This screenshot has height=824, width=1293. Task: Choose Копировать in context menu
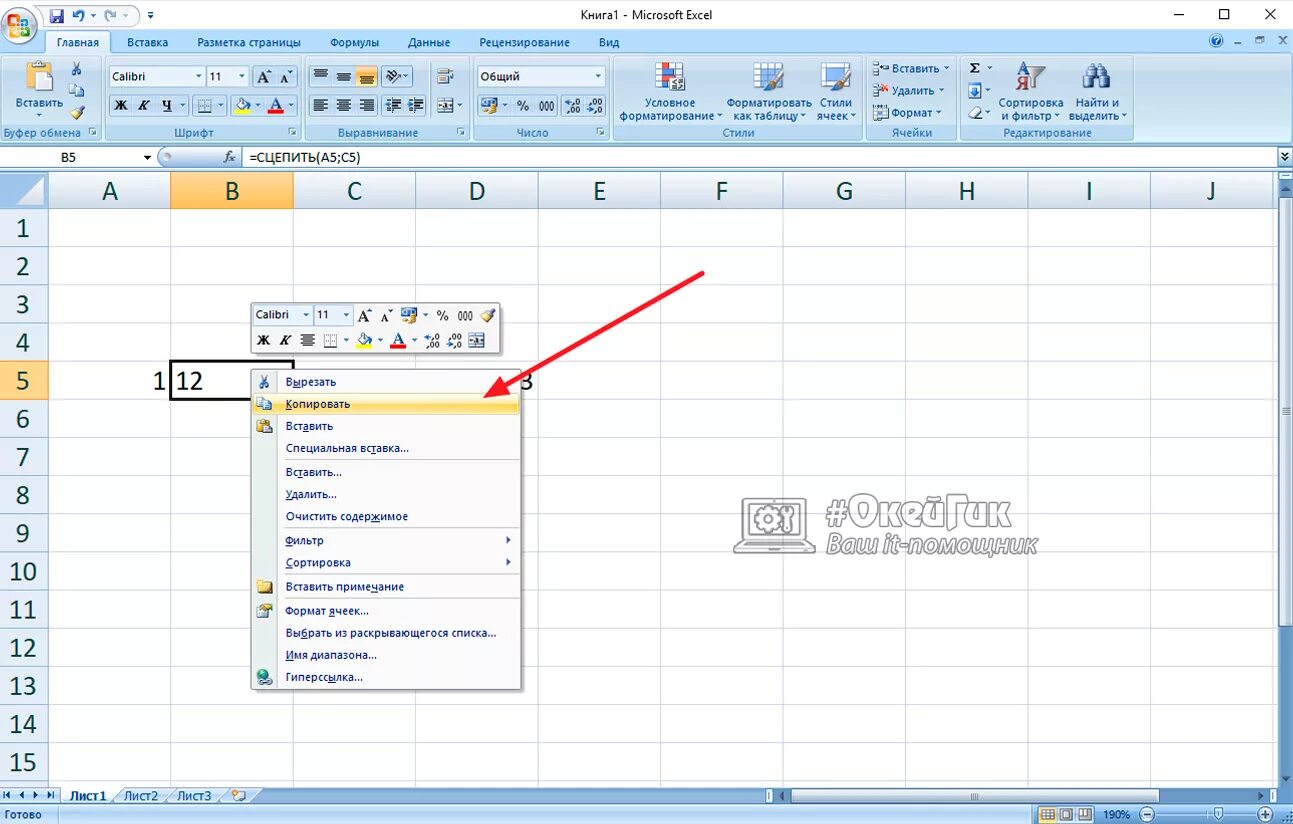tap(386, 404)
